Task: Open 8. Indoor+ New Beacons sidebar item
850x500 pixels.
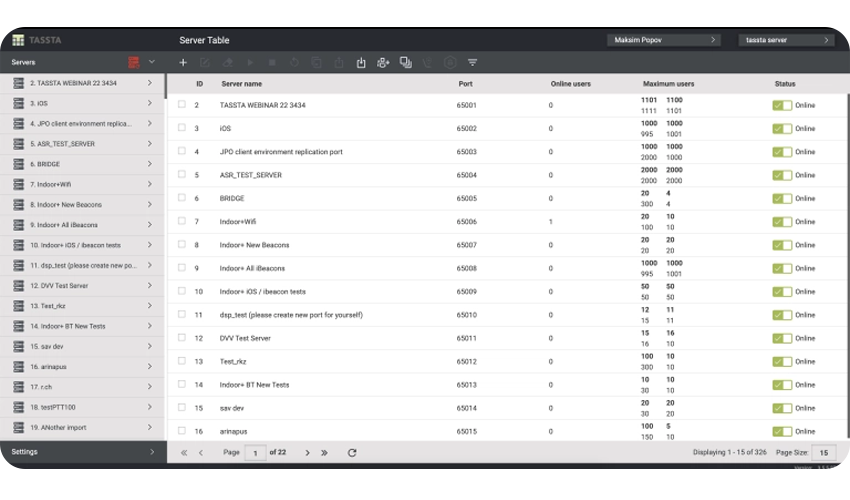Action: (x=82, y=204)
